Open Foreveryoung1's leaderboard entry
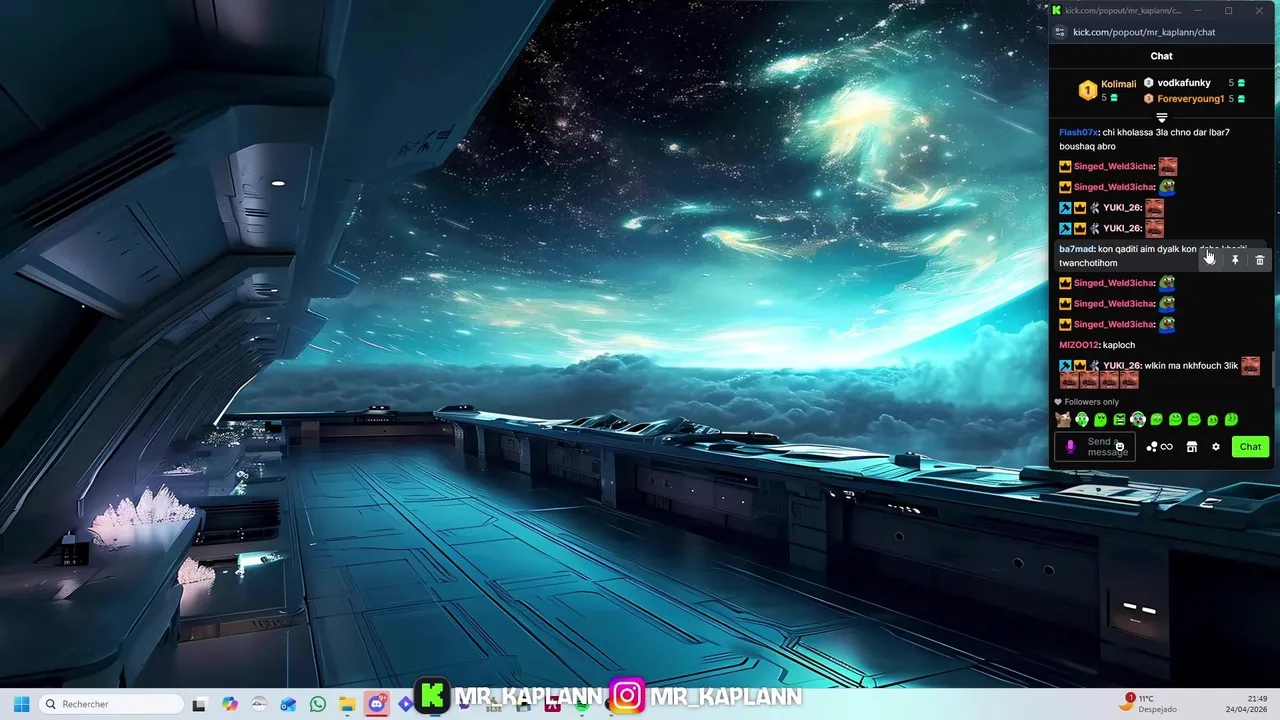This screenshot has height=720, width=1280. pos(1190,99)
